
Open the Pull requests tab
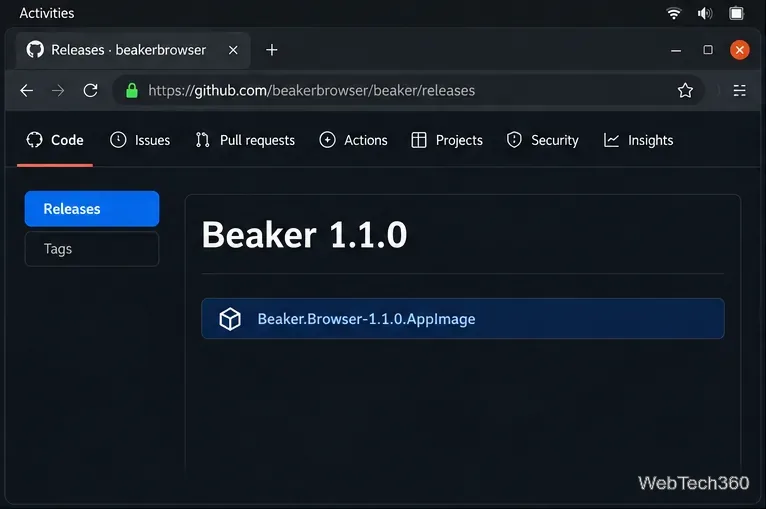tap(245, 141)
